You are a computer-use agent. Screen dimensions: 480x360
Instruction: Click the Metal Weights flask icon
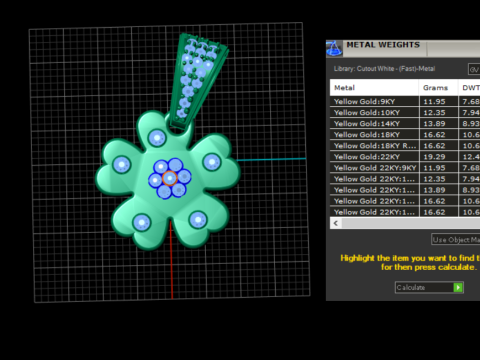pyautogui.click(x=334, y=48)
